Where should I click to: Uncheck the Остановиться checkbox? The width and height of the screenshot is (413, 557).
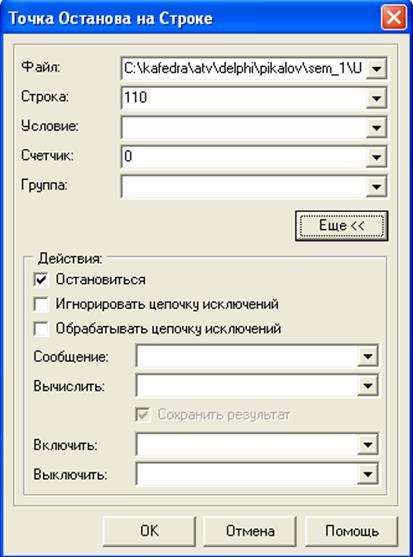[41, 280]
